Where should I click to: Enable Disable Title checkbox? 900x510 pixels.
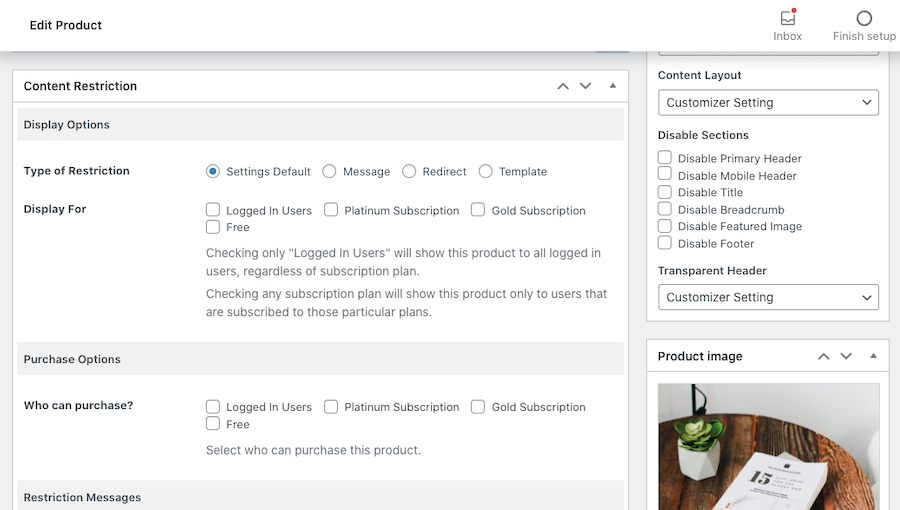click(665, 192)
